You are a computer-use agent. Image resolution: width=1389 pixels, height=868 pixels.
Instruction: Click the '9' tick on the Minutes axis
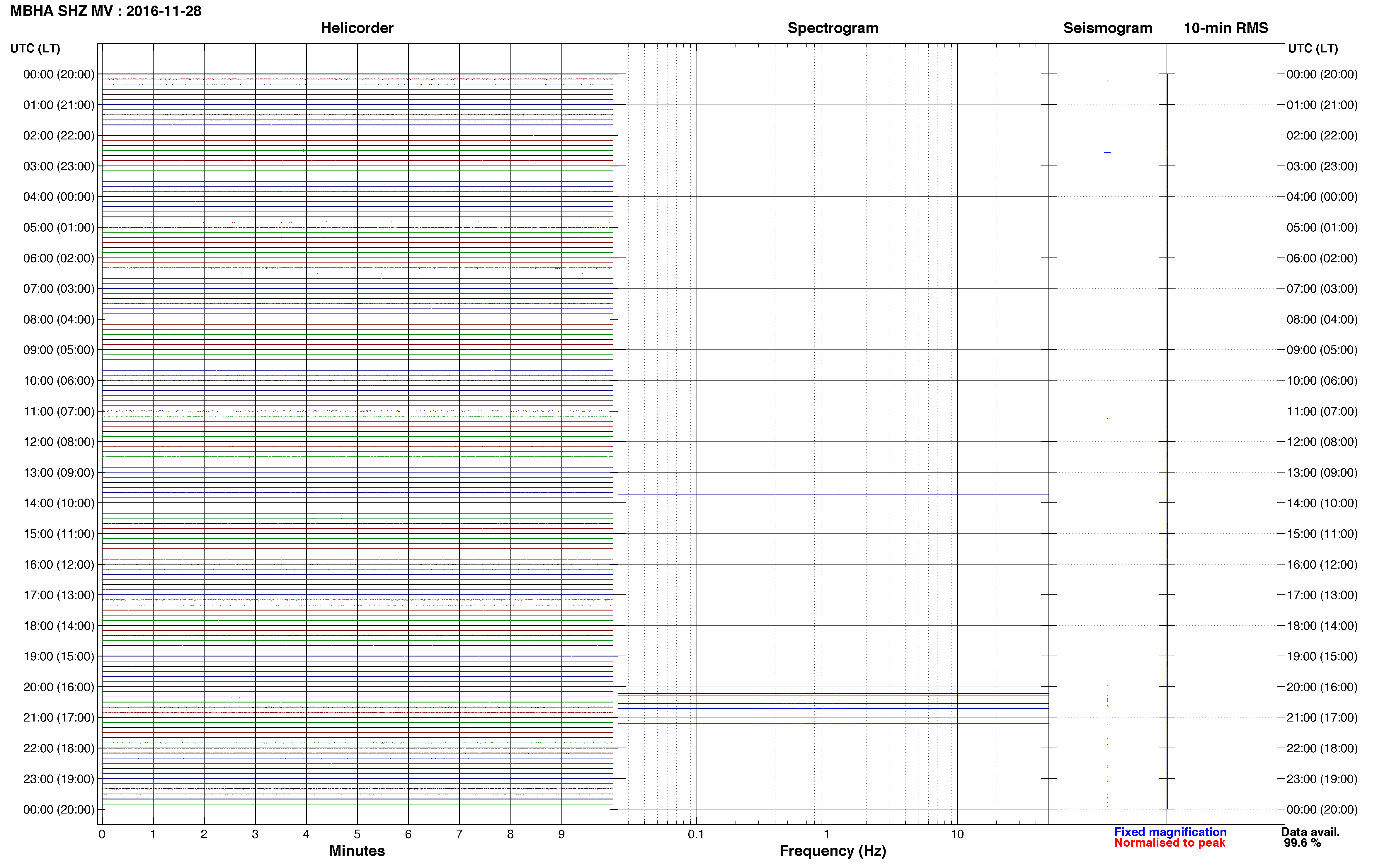click(x=561, y=834)
